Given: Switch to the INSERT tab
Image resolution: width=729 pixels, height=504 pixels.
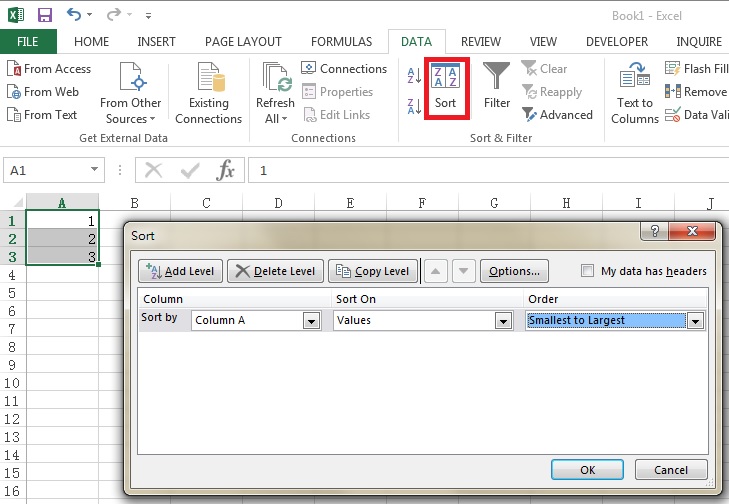Looking at the screenshot, I should pos(156,42).
